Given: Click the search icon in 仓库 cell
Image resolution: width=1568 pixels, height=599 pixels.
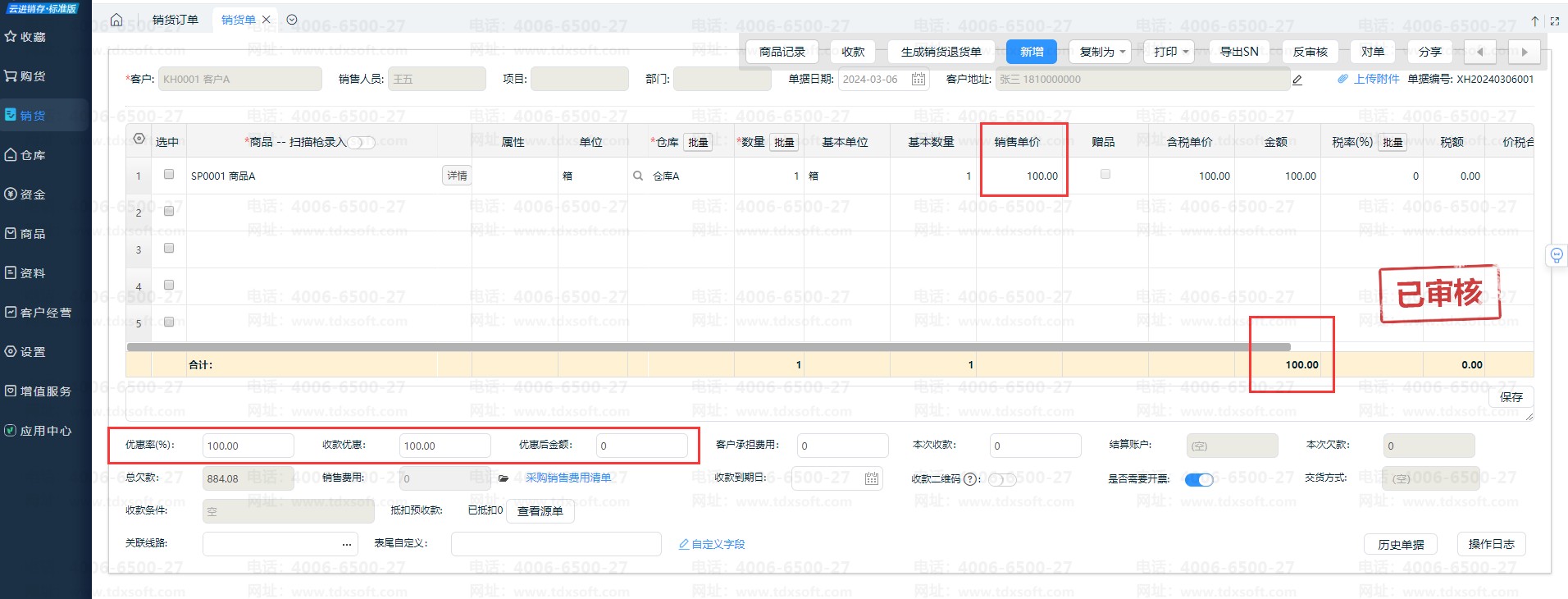Looking at the screenshot, I should (638, 176).
